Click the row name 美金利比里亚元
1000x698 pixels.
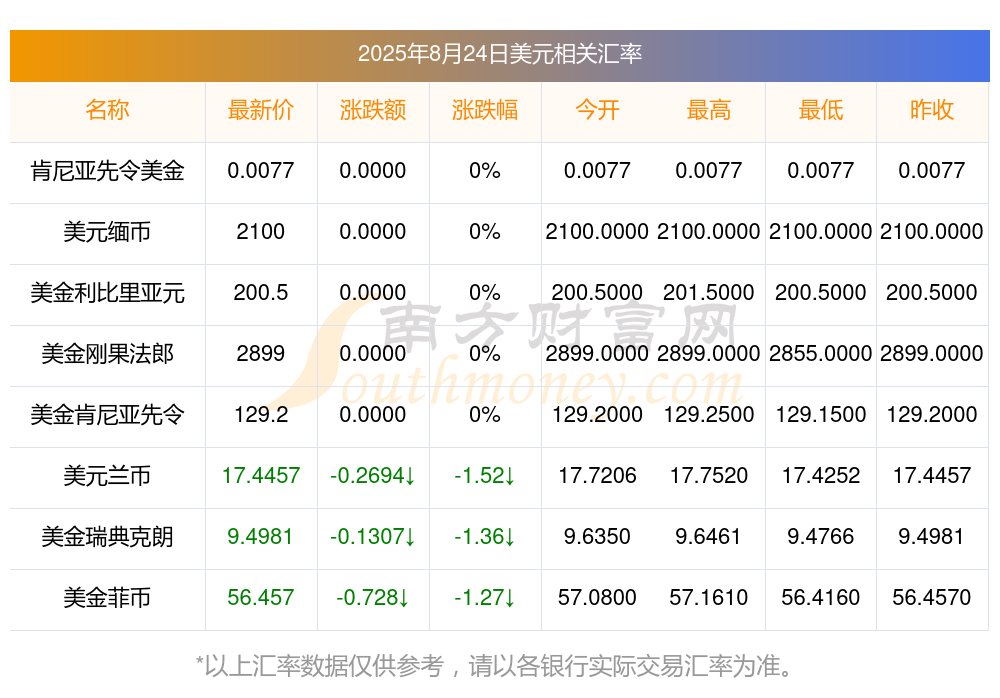(x=107, y=293)
